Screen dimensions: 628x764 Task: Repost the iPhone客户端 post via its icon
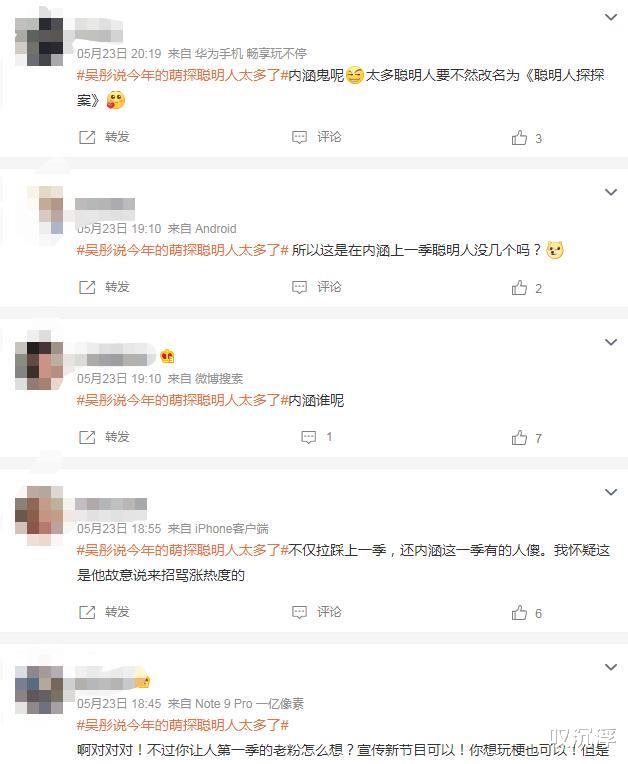pos(87,612)
